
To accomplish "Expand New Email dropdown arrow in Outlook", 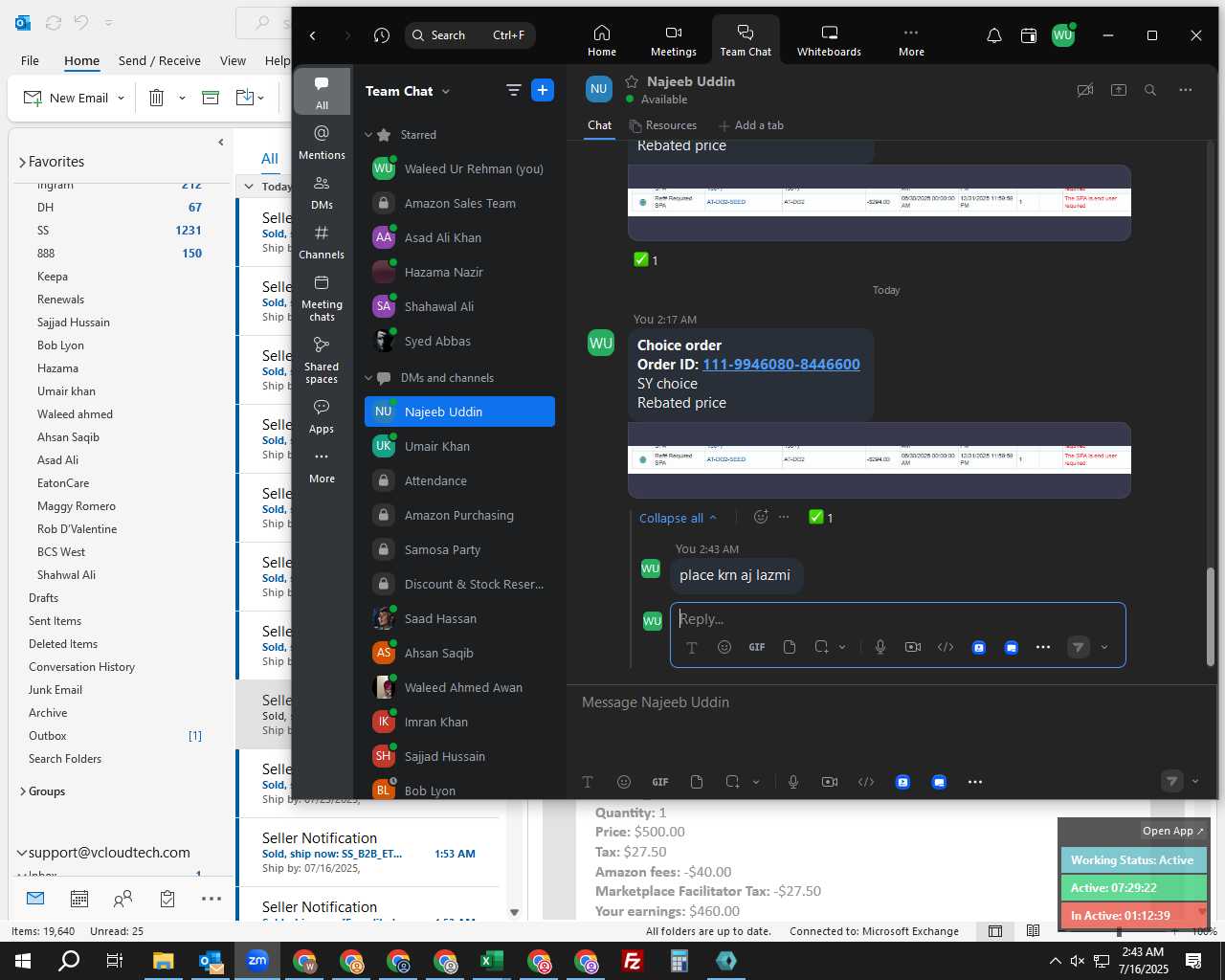I will [x=121, y=98].
